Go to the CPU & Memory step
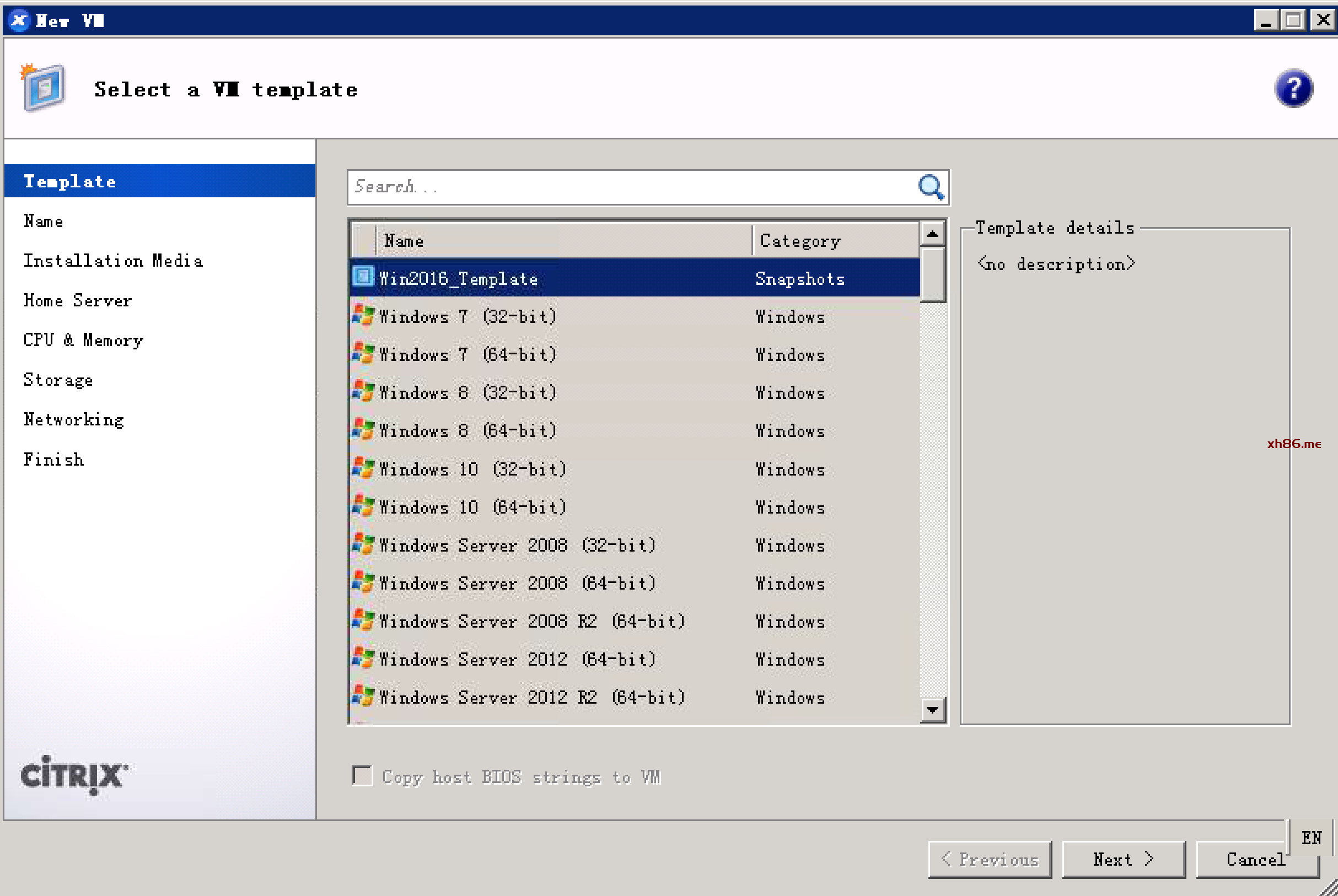This screenshot has height=896, width=1338. [x=83, y=340]
